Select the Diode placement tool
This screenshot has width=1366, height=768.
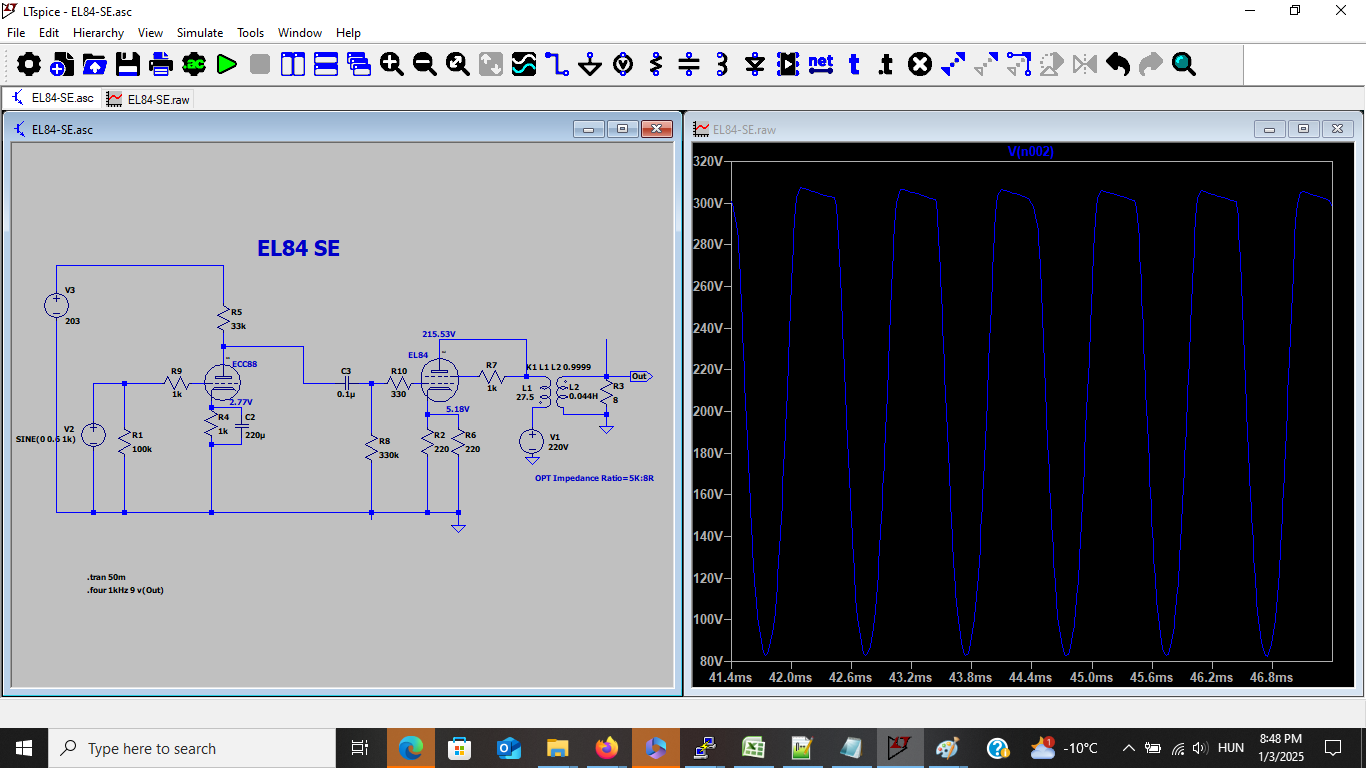755,64
